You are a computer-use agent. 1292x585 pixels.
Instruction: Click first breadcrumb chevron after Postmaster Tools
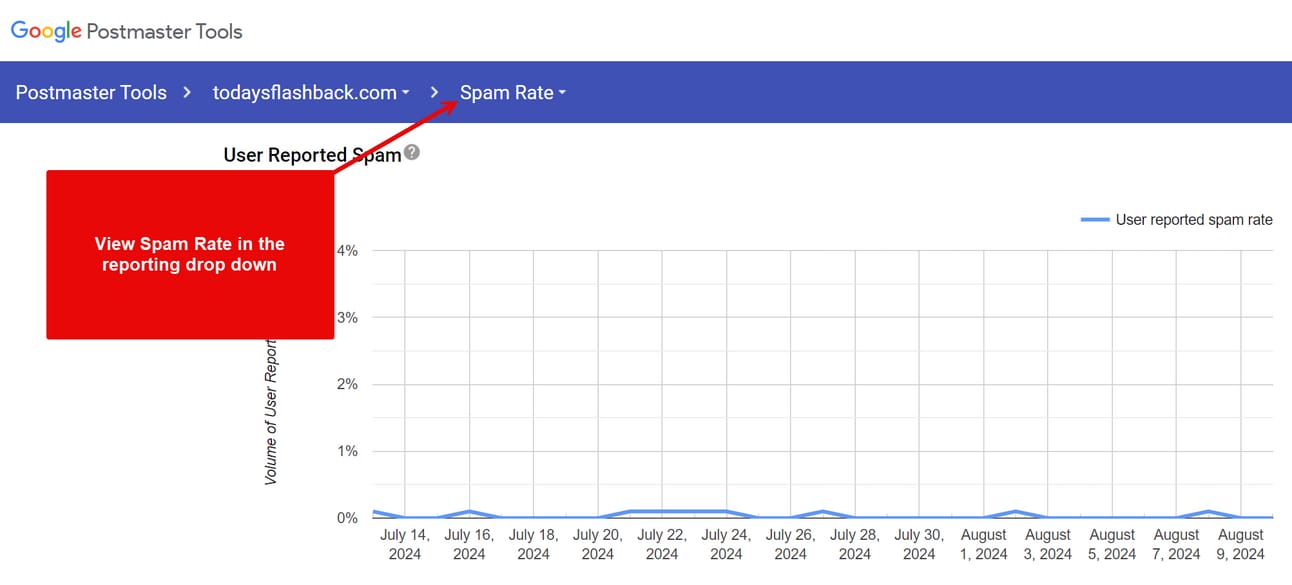coord(187,92)
